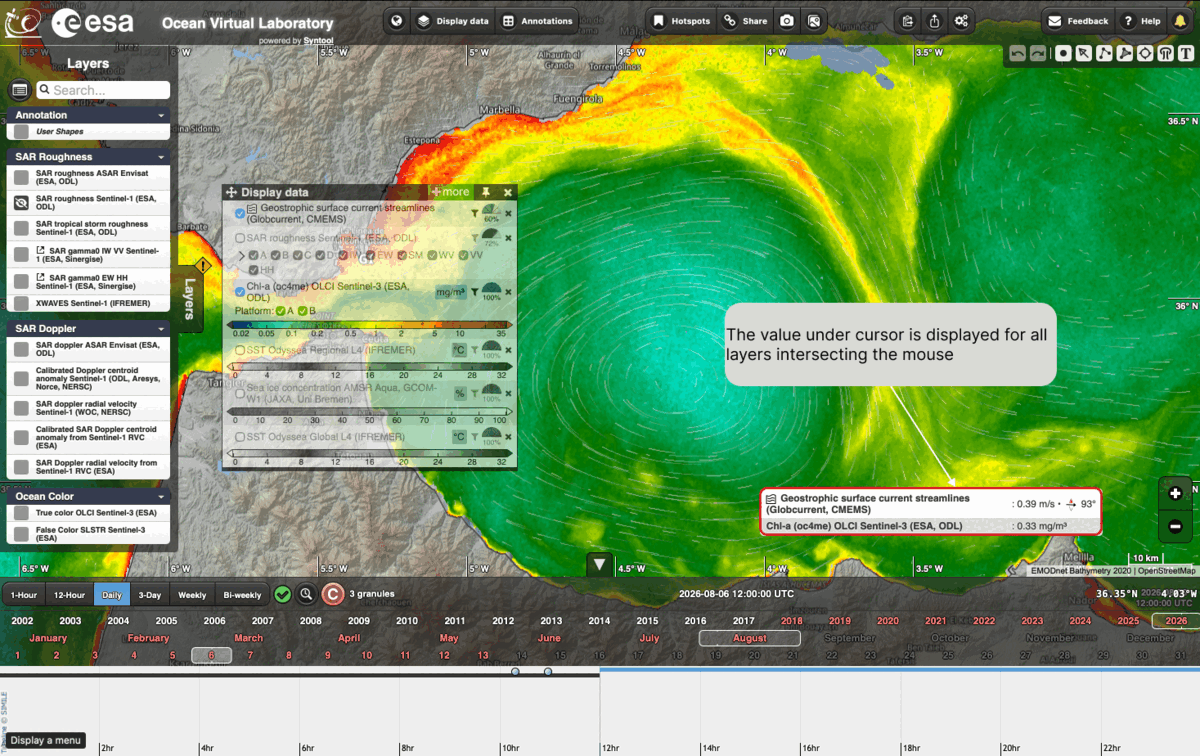Enable SST Odyssea Regional L4 layer

tap(240, 351)
